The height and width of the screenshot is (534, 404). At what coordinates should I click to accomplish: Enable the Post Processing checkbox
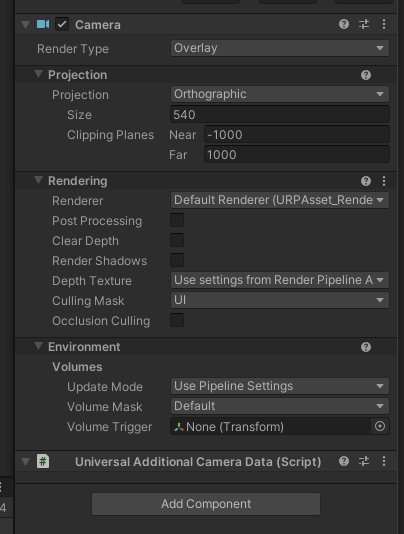pyautogui.click(x=177, y=220)
